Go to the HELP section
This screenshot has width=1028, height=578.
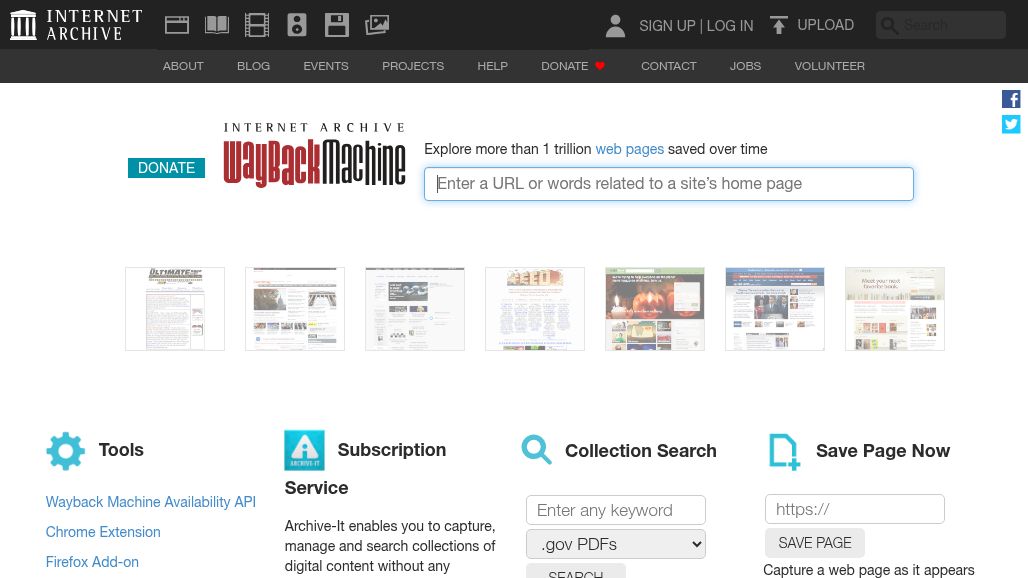tap(492, 66)
